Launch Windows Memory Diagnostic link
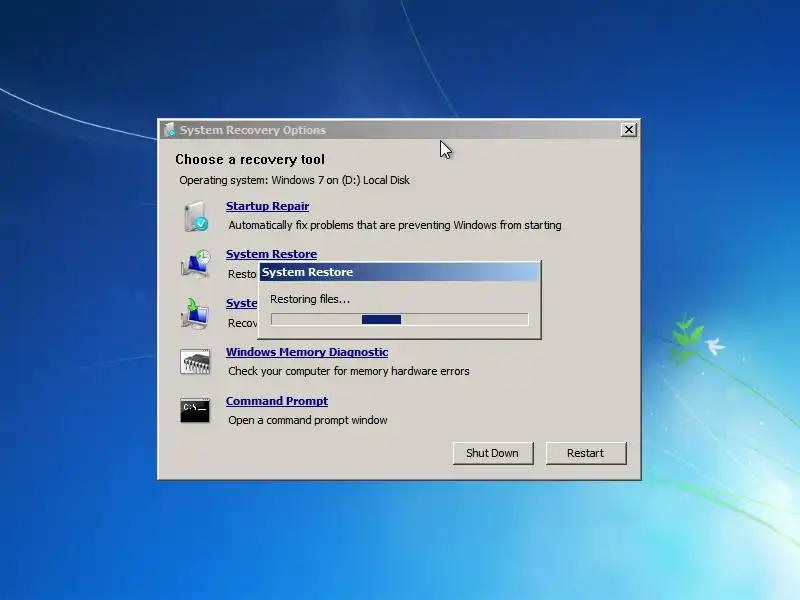Screen dimensions: 800x600 [307, 352]
